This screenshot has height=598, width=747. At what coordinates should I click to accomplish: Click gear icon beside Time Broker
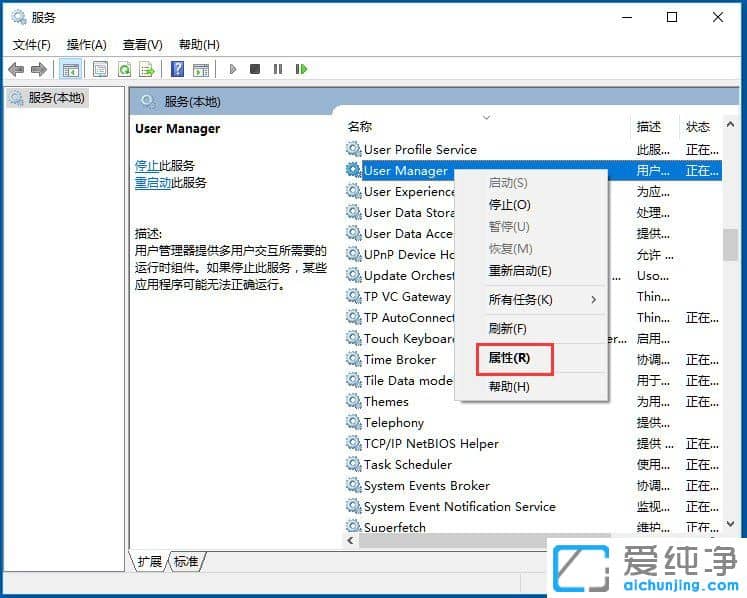353,359
